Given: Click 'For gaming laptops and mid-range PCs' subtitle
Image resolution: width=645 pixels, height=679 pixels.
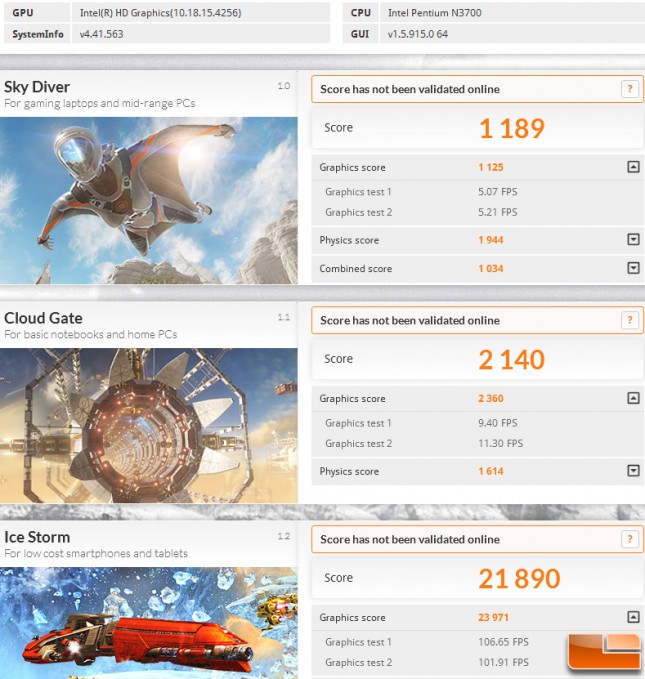Looking at the screenshot, I should [x=100, y=103].
